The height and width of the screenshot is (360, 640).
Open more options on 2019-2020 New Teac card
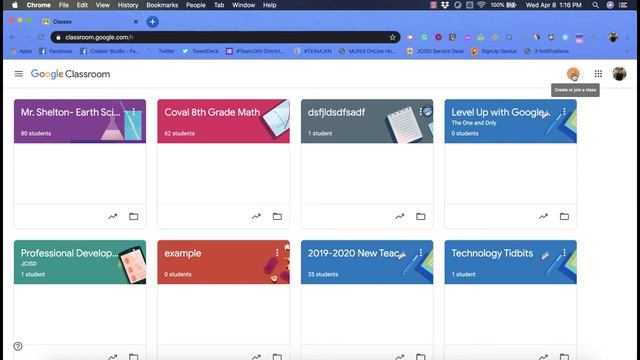(421, 253)
